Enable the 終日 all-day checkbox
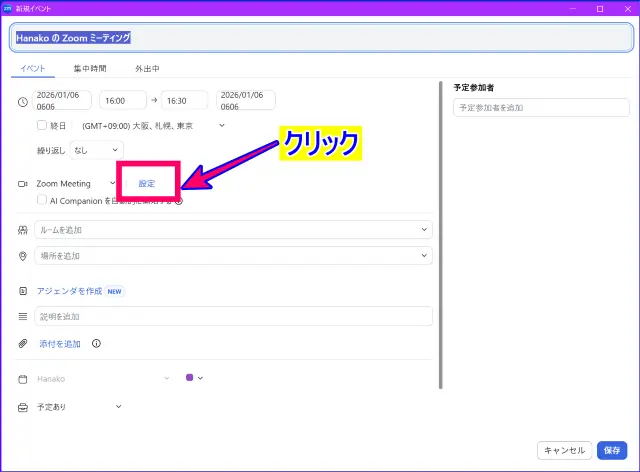The image size is (640, 472). click(42, 126)
